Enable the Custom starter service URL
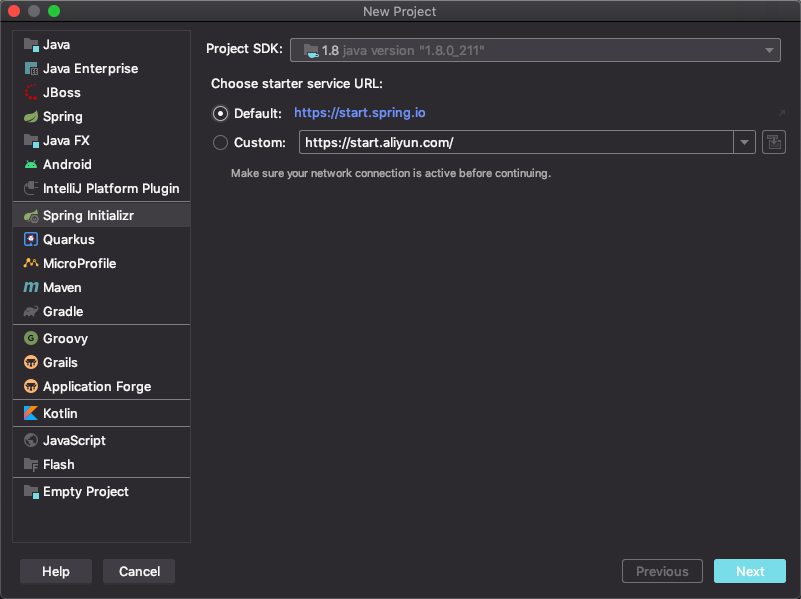The height and width of the screenshot is (599, 801). 220,142
